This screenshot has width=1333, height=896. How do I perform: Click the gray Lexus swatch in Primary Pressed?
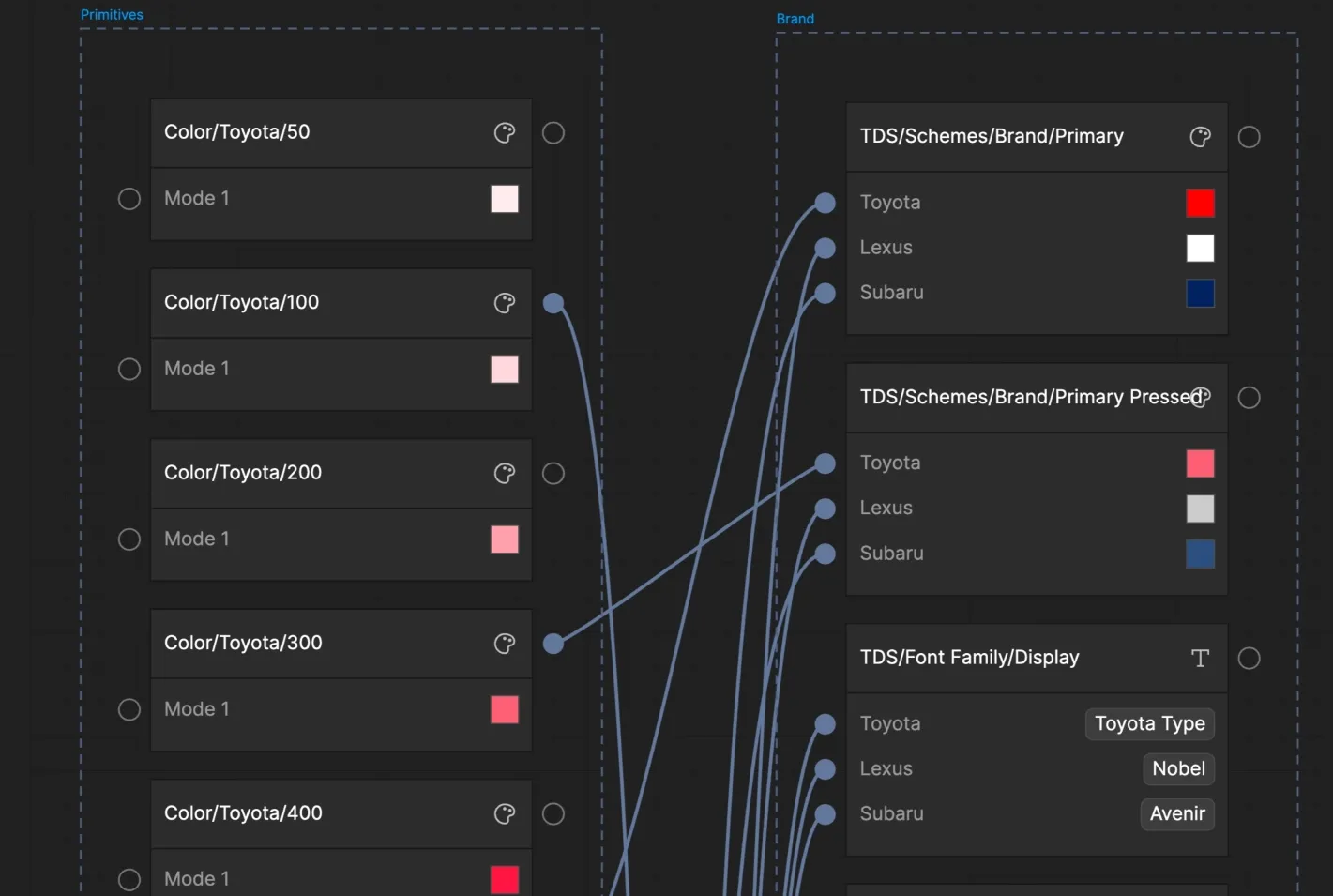(1201, 509)
